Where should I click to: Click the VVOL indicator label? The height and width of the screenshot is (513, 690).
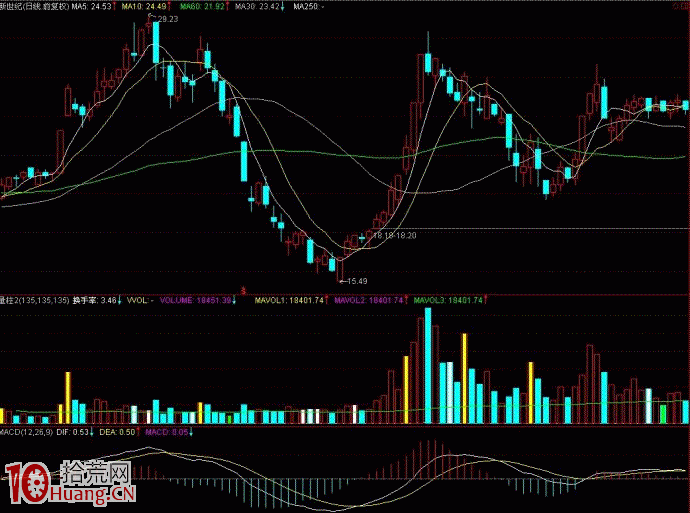click(x=140, y=300)
